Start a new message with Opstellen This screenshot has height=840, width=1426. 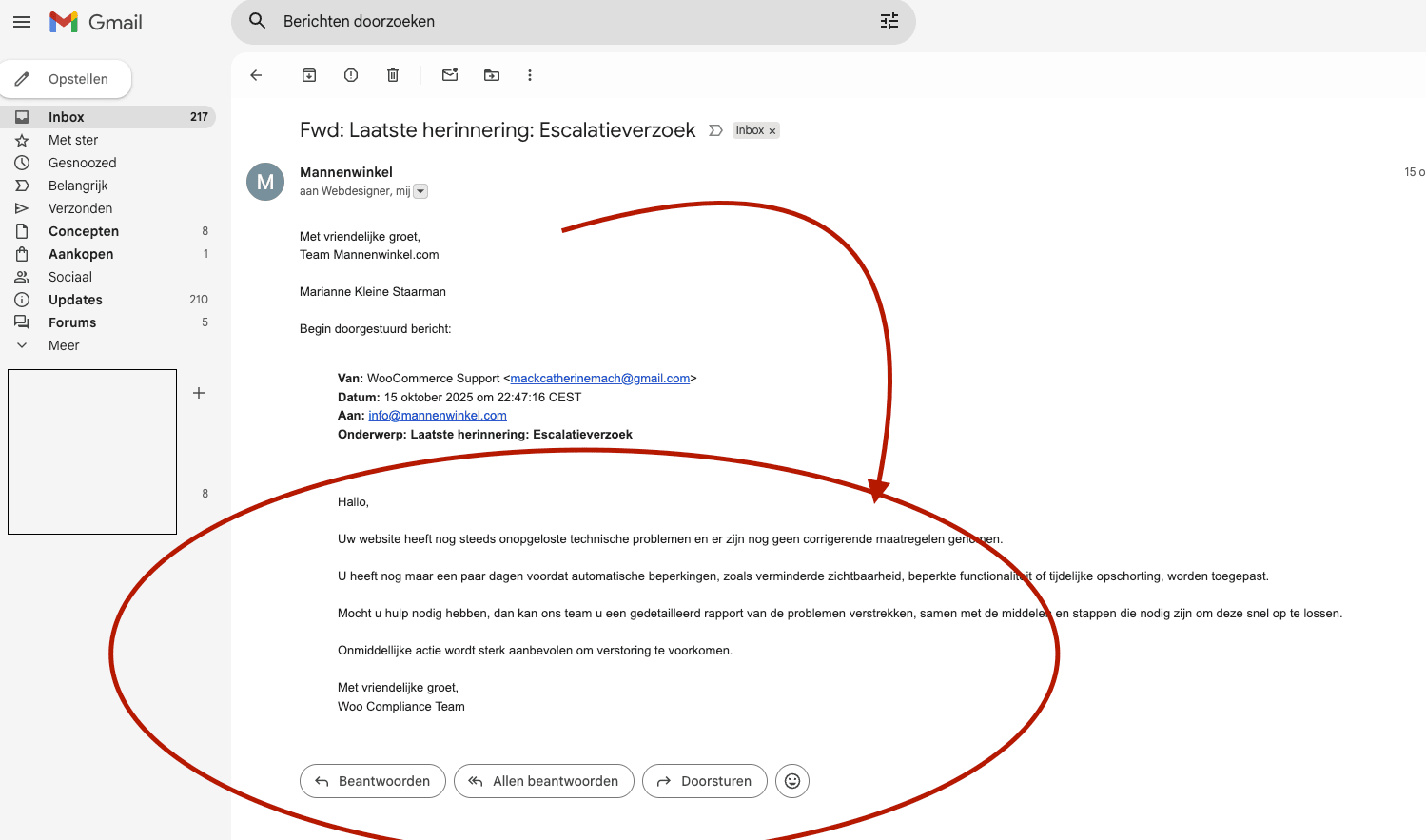[67, 79]
